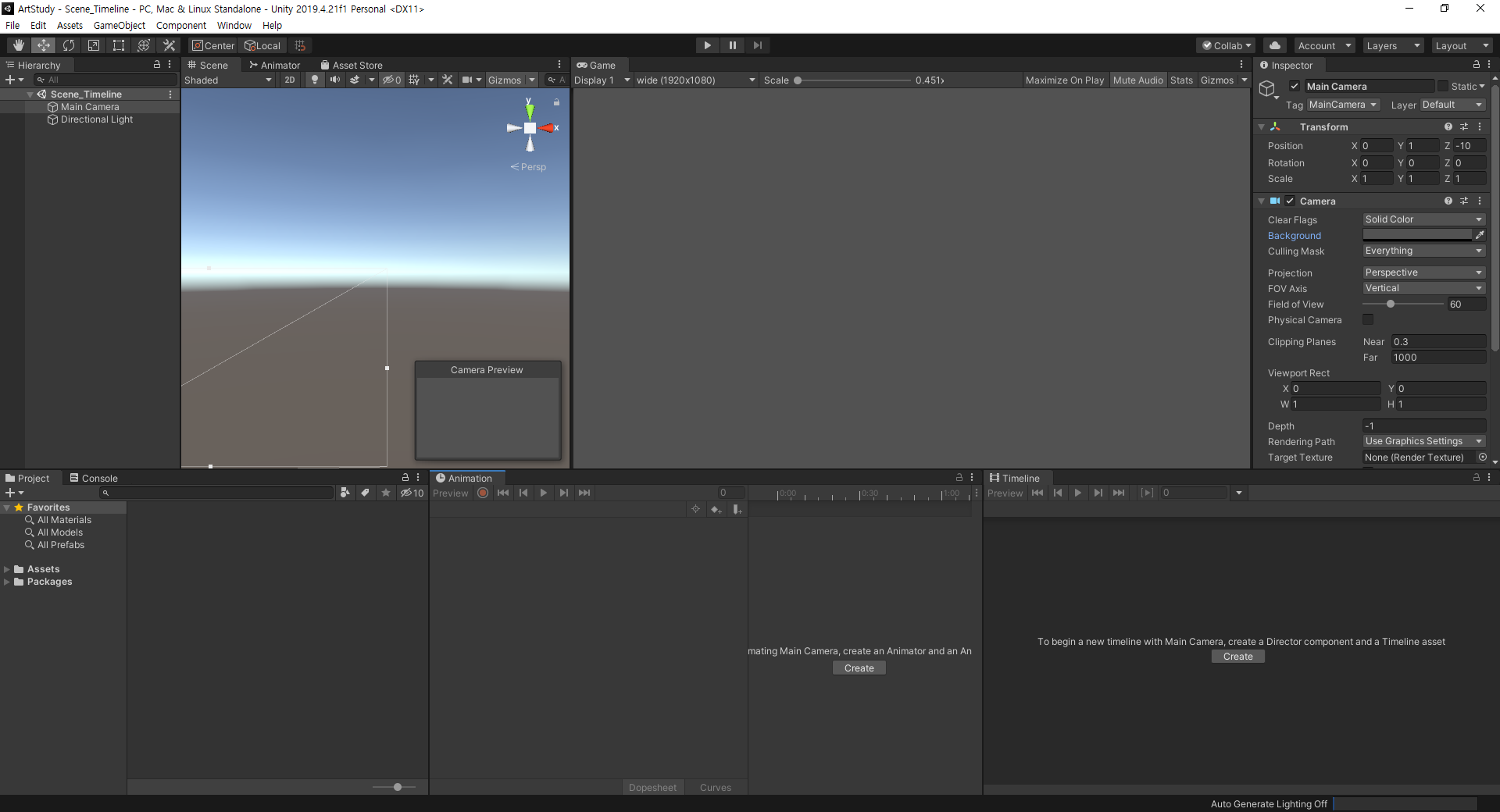The image size is (1500, 812).
Task: Toggle the Camera component enabled checkbox
Action: 1290,201
